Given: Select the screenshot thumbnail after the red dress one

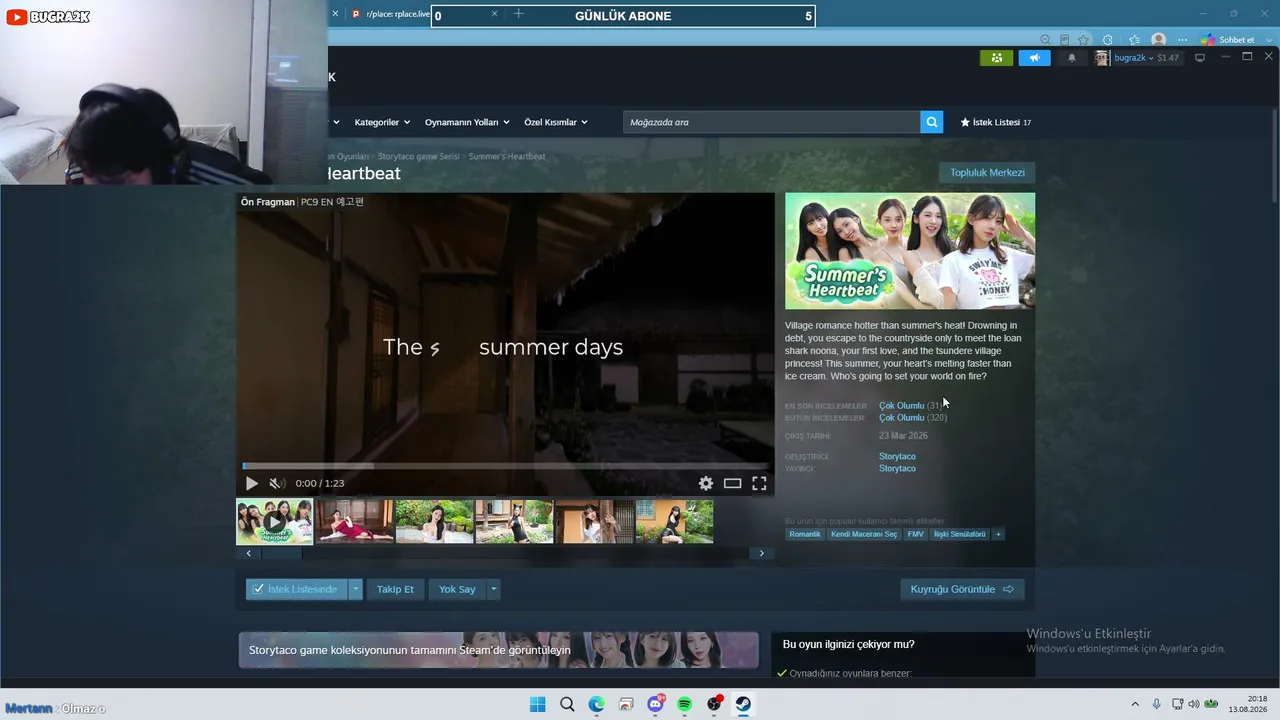Looking at the screenshot, I should tap(435, 522).
